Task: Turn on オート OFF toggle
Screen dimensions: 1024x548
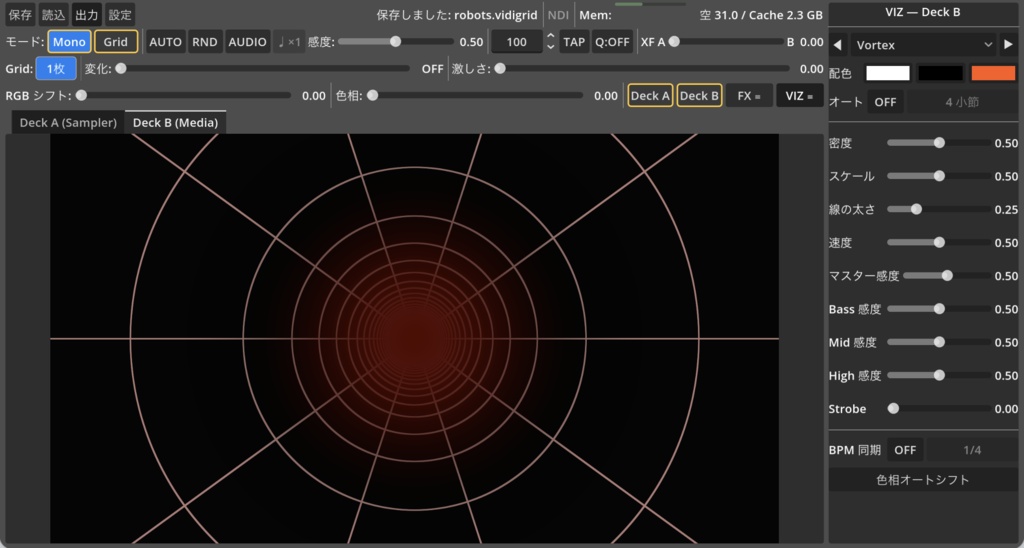Action: click(x=885, y=102)
